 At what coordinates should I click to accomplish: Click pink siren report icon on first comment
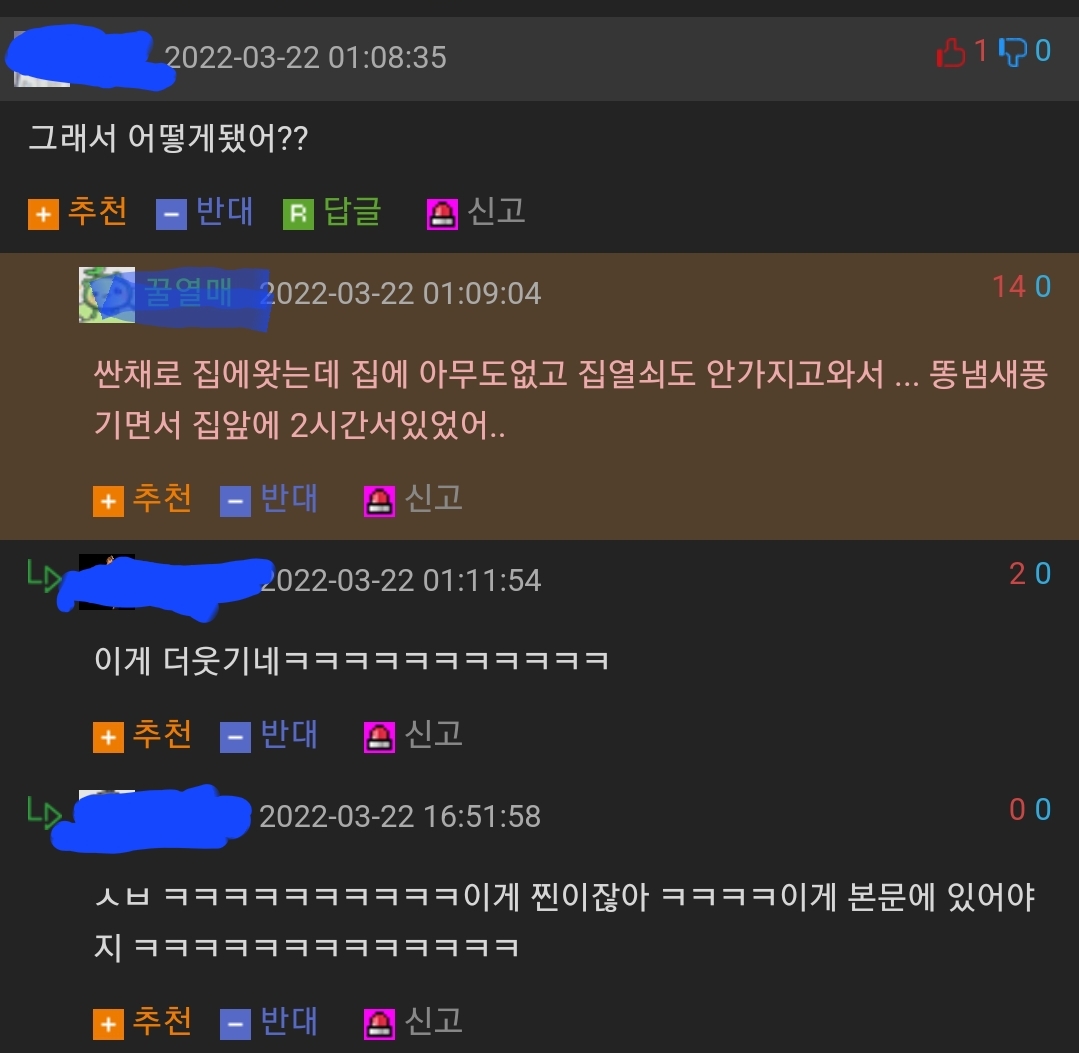[442, 214]
